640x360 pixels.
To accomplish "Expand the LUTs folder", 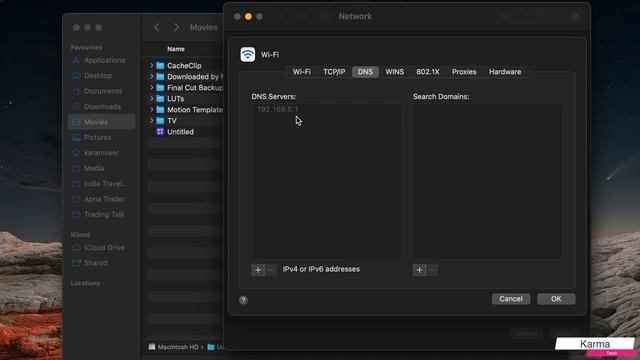I will click(x=151, y=98).
